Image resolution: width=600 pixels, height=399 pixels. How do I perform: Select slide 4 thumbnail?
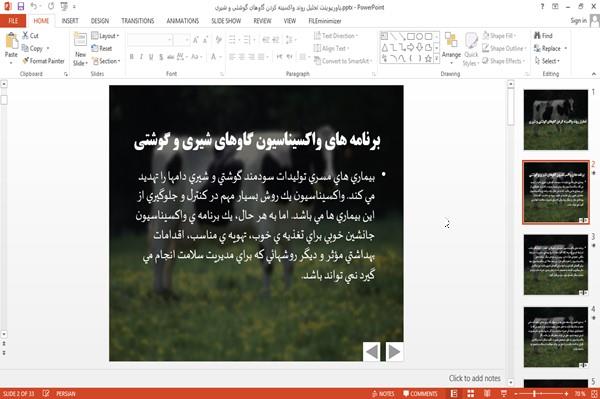pos(556,337)
